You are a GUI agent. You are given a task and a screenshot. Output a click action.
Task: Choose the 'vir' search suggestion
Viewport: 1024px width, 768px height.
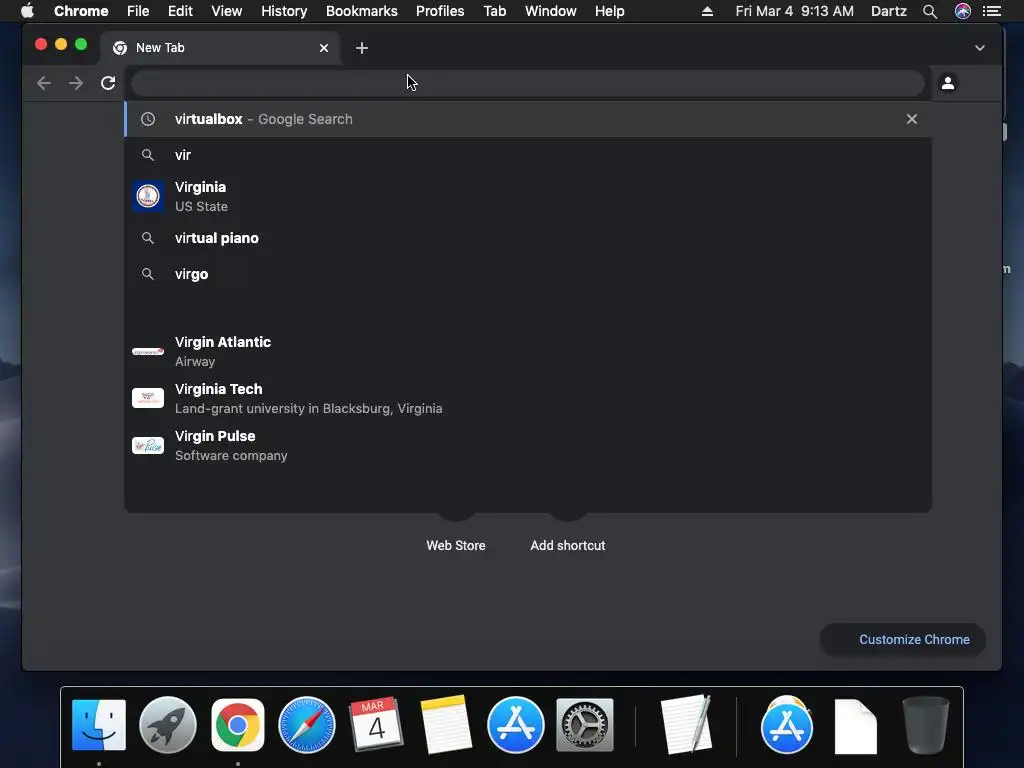528,155
